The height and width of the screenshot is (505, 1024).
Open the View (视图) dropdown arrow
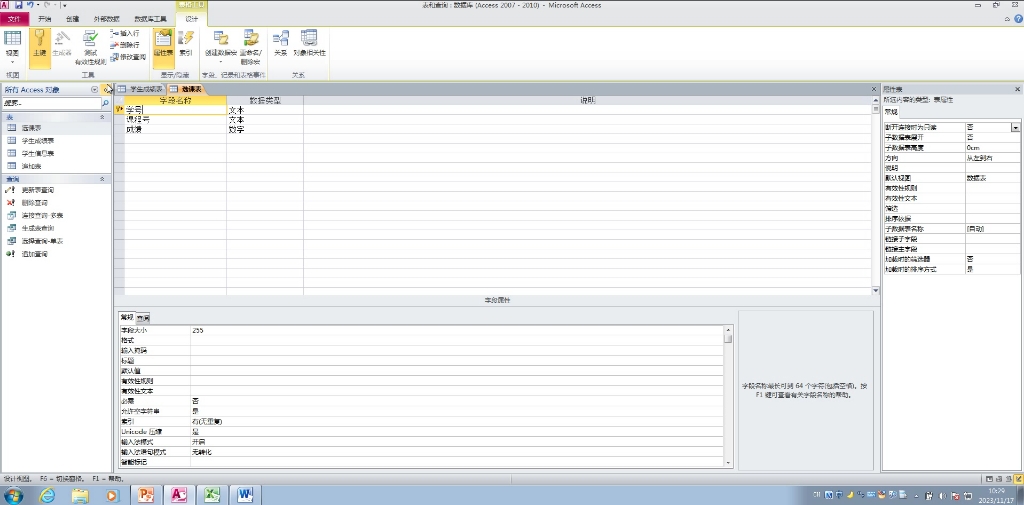[12, 61]
